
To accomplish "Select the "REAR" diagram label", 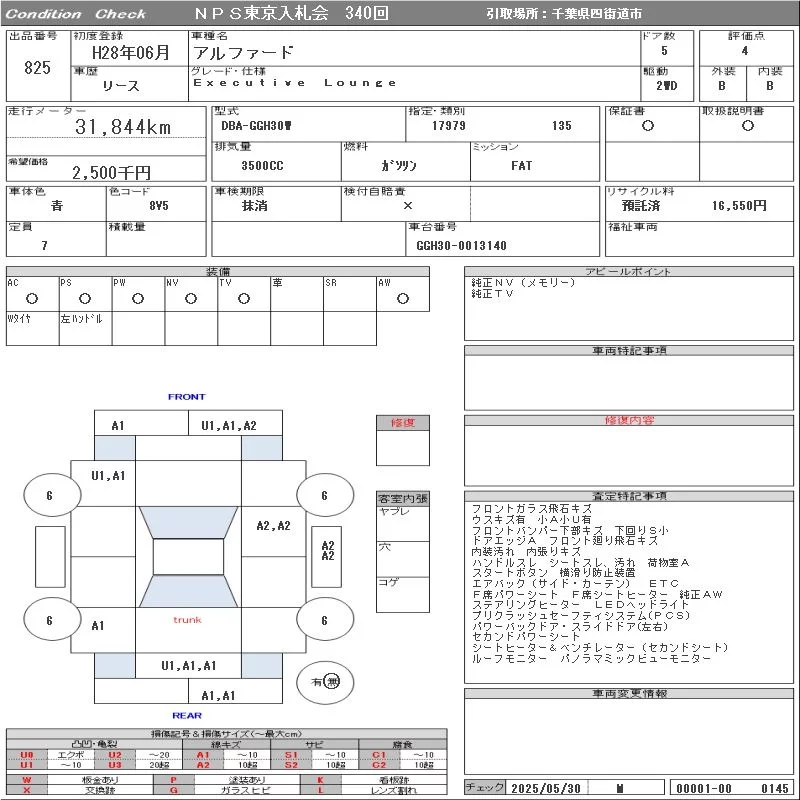I will pos(187,715).
